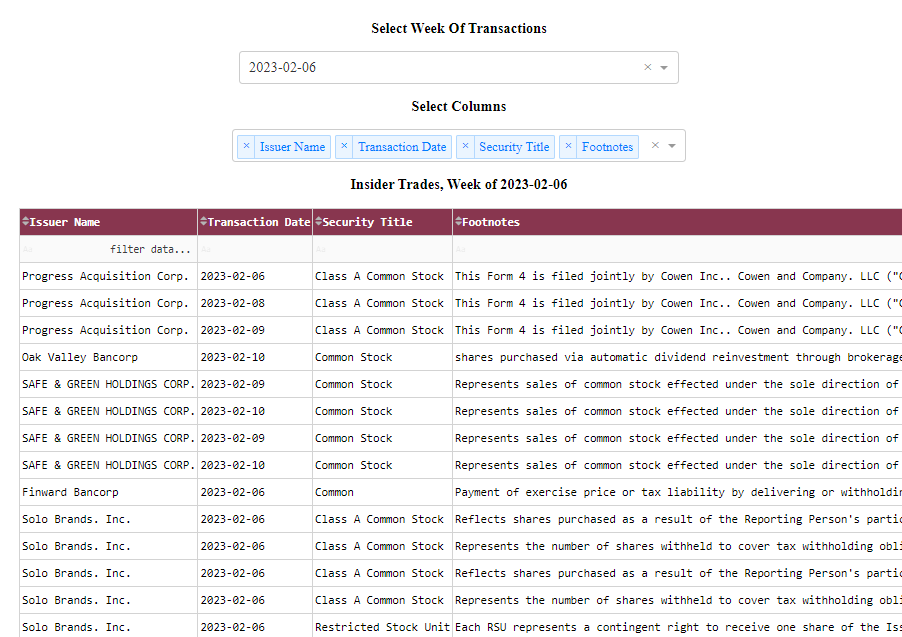
Task: Remove the Security Title column tag
Action: (x=465, y=146)
